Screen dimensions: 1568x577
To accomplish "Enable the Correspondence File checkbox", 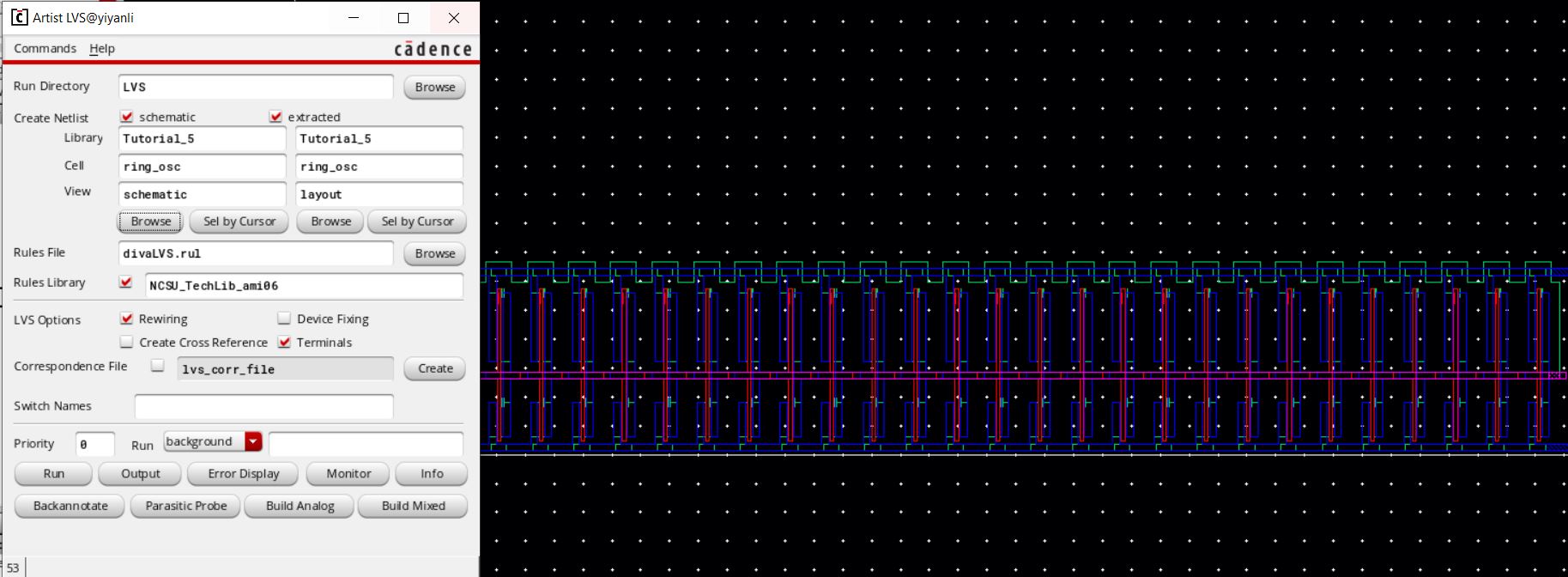I will (157, 366).
